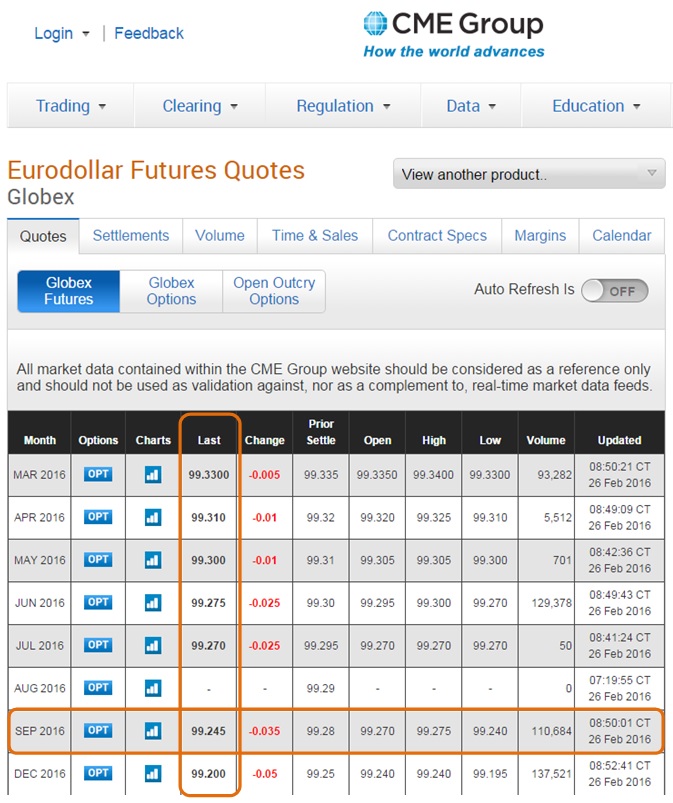Image resolution: width=673 pixels, height=803 pixels.
Task: Switch to the Volume tab
Action: [x=220, y=236]
